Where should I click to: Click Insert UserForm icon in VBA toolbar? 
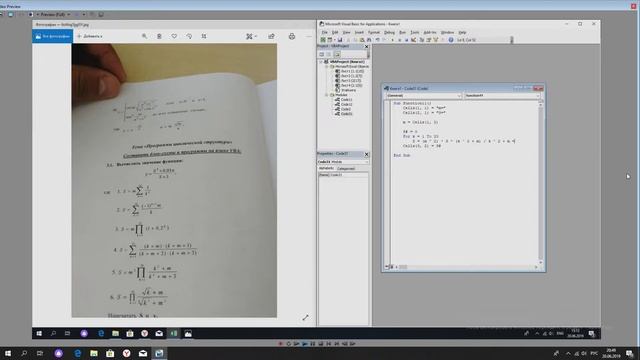(330, 40)
